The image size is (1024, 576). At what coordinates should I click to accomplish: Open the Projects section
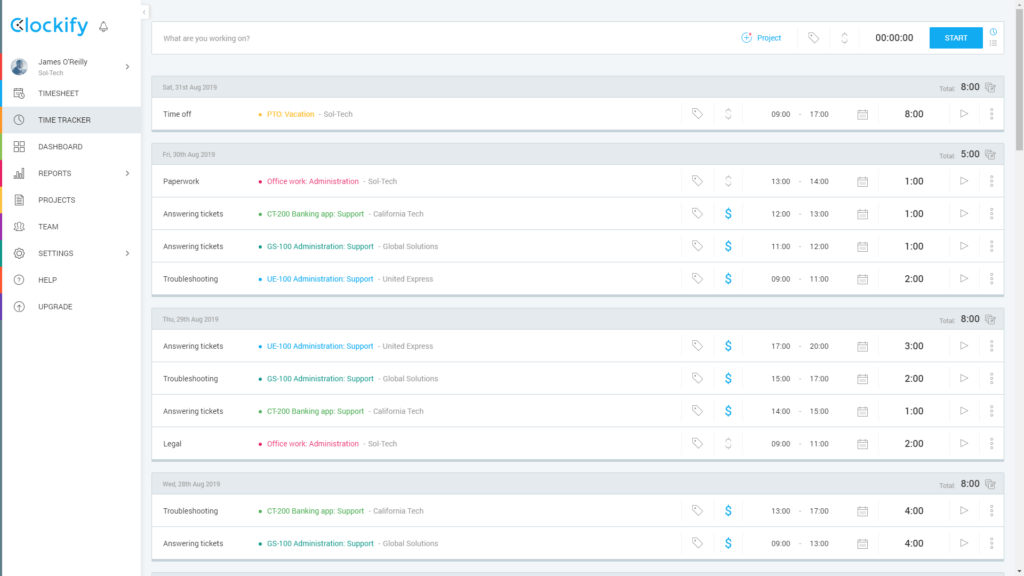pos(56,200)
